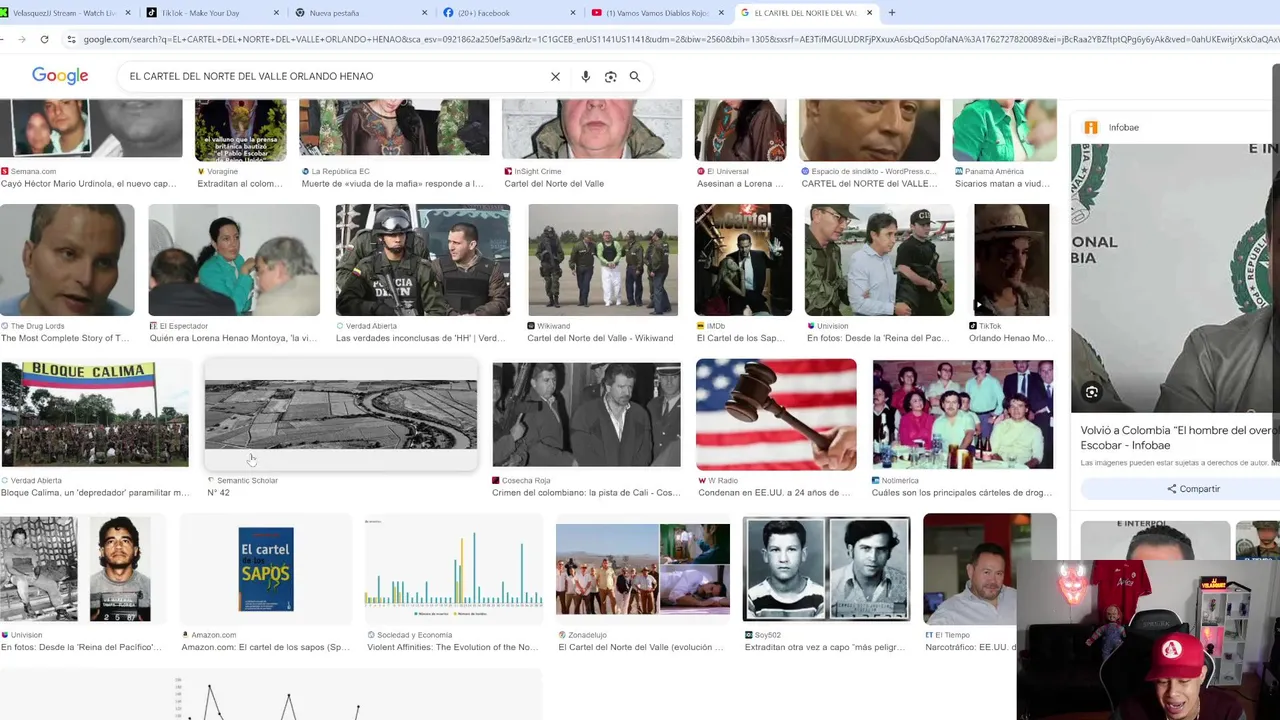Switch to the Facebook tab
This screenshot has width=1280, height=720.
[x=508, y=13]
